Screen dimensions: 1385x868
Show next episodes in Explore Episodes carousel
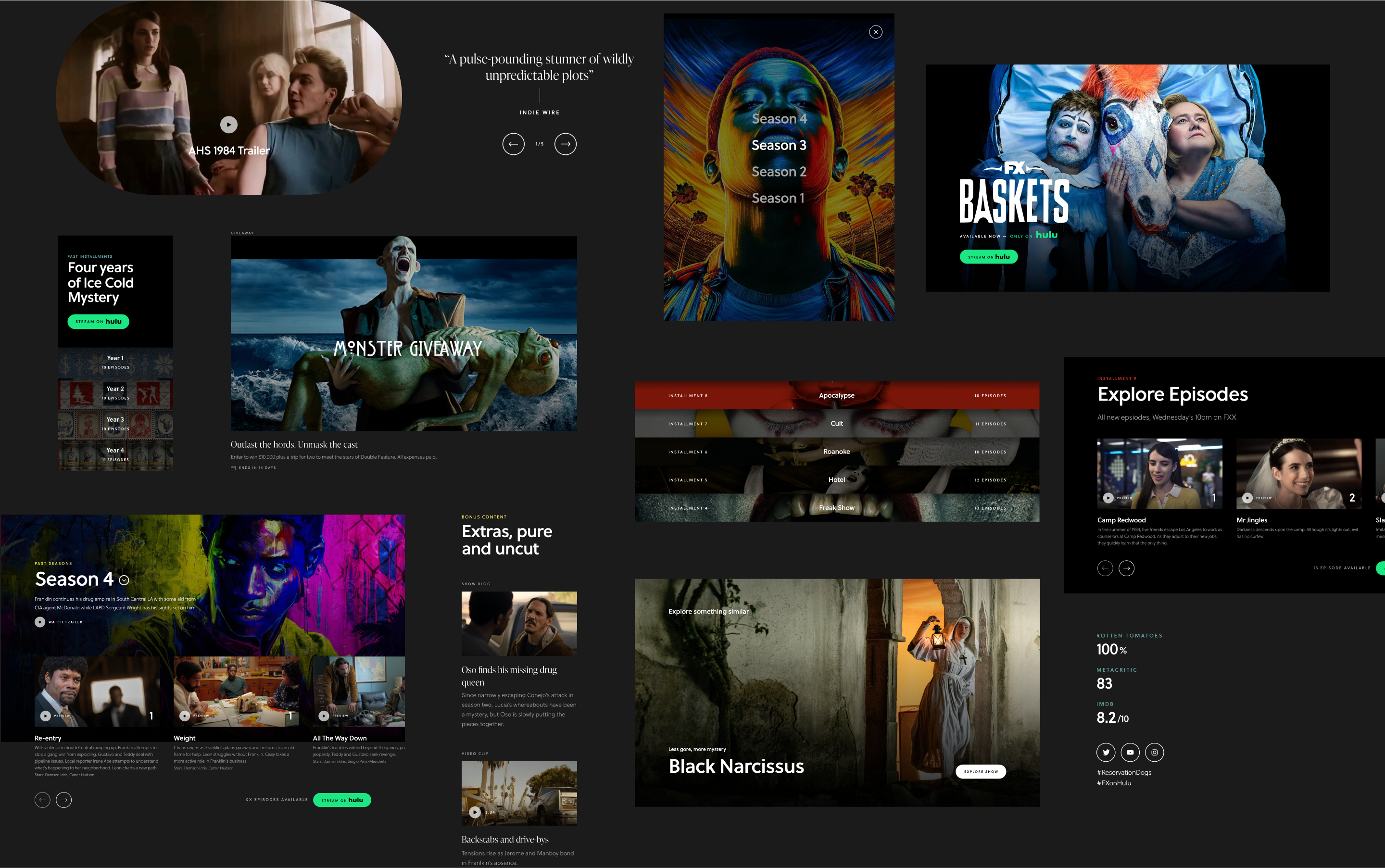tap(1126, 568)
